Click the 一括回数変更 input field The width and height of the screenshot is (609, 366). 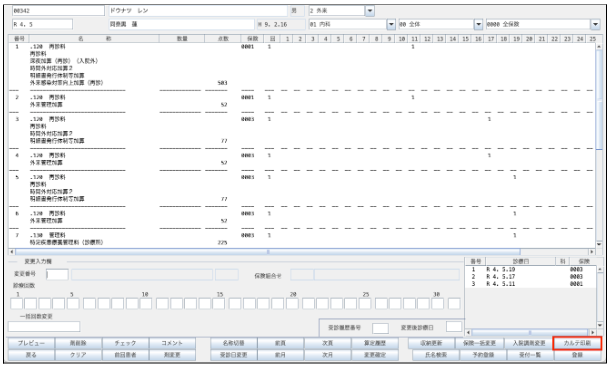click(44, 326)
